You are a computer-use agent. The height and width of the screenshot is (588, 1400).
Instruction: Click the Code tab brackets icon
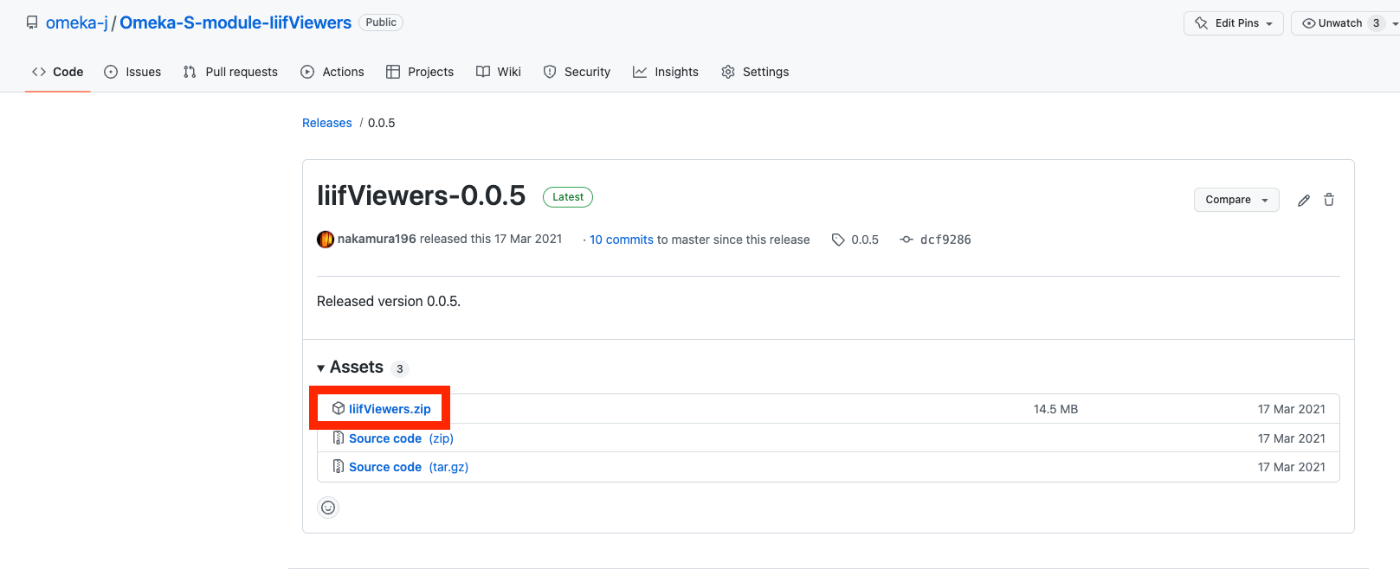pyautogui.click(x=39, y=72)
